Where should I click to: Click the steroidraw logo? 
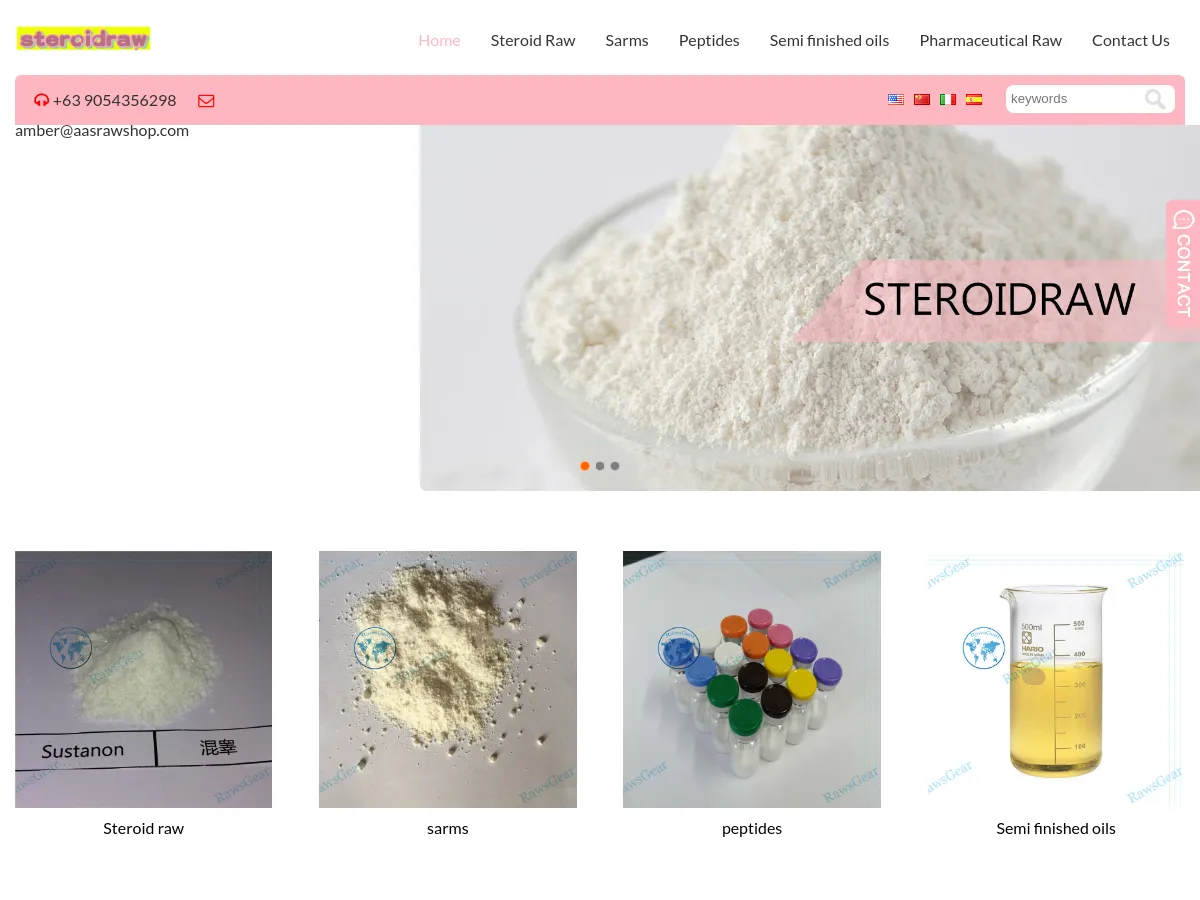click(x=83, y=38)
